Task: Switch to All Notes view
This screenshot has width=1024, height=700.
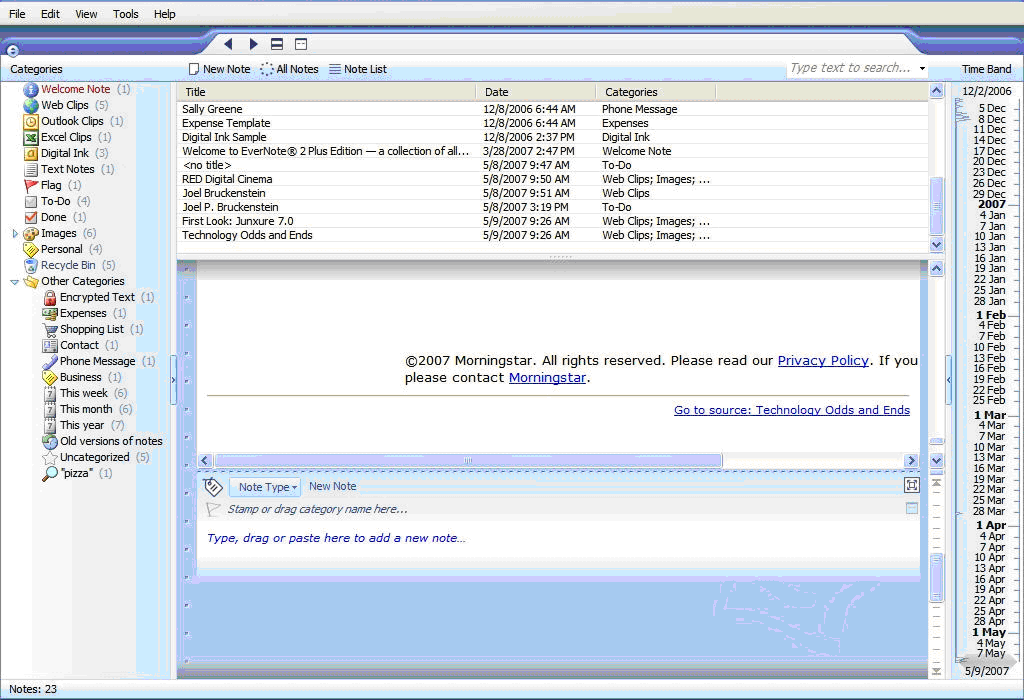Action: [x=289, y=69]
